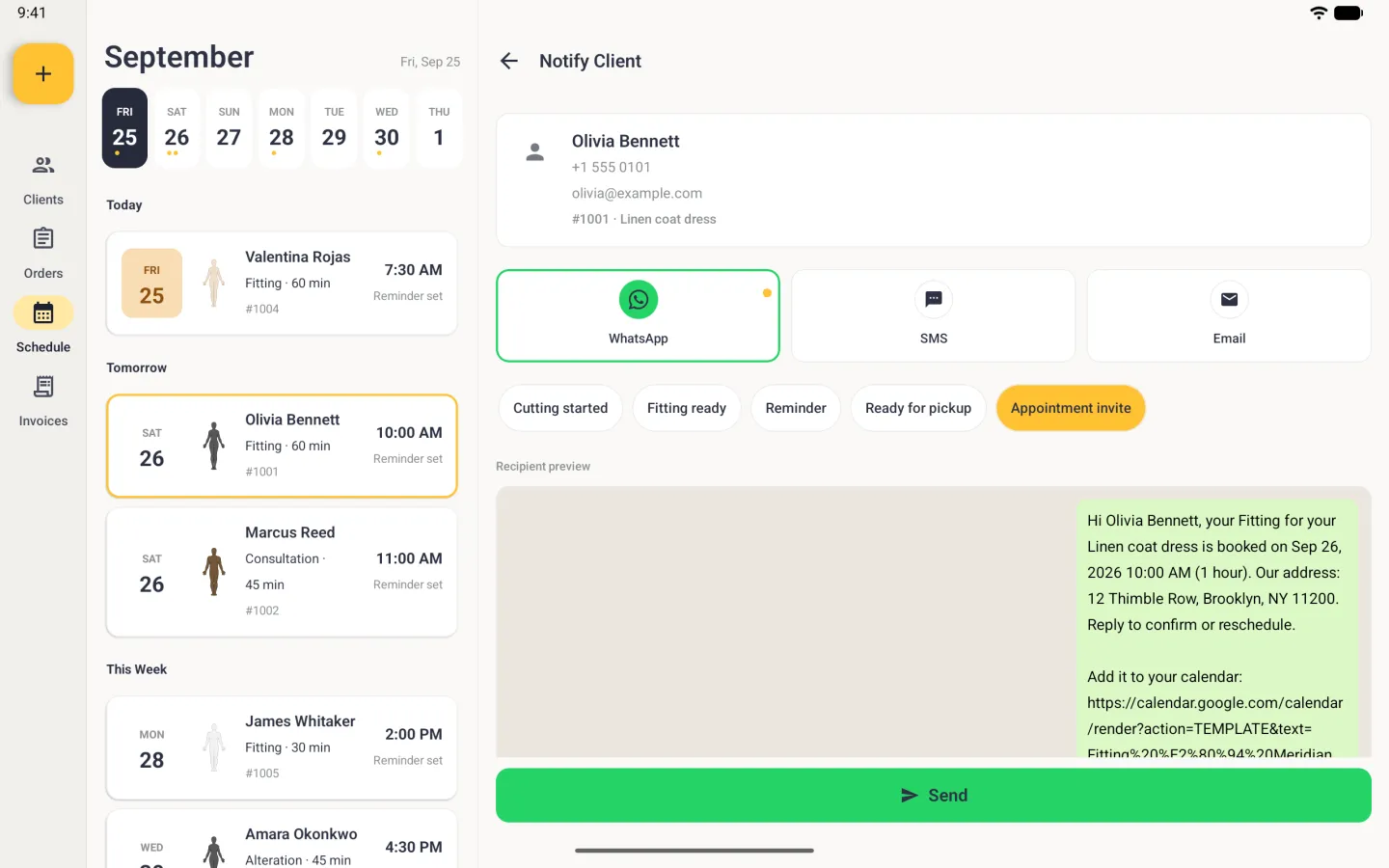The height and width of the screenshot is (868, 1389).
Task: Click Olivia Bennett's contact avatar icon
Action: click(534, 152)
